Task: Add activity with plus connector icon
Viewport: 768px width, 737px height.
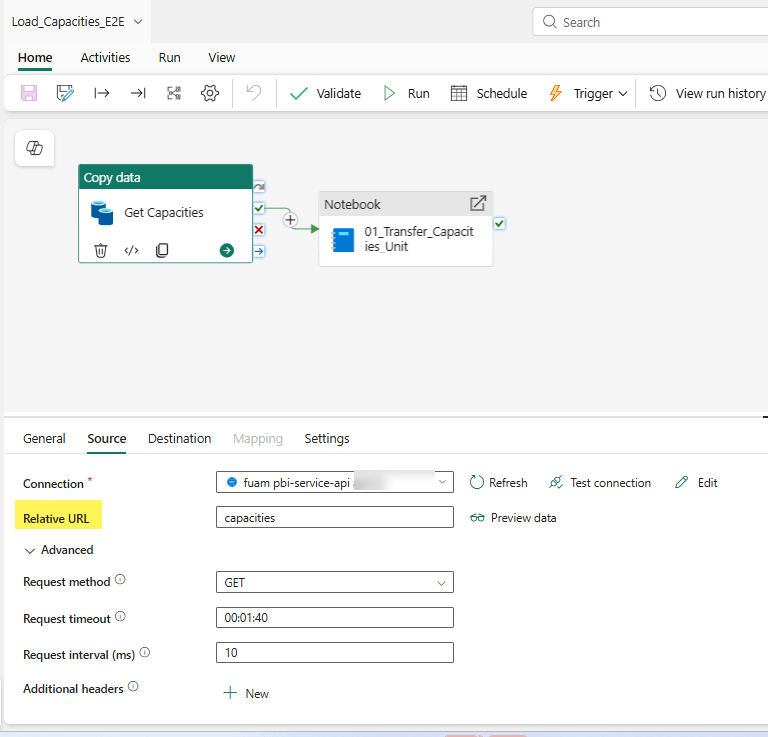Action: [290, 220]
